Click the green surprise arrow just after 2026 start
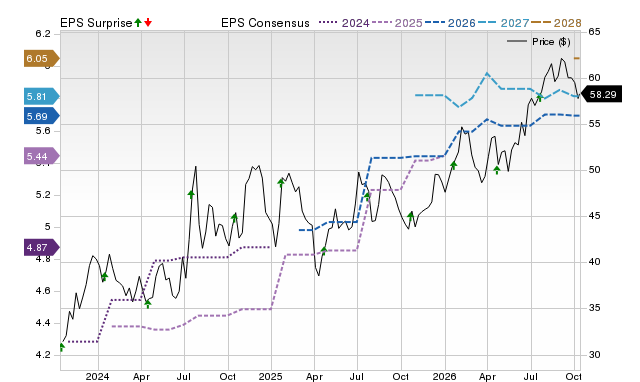 [453, 165]
